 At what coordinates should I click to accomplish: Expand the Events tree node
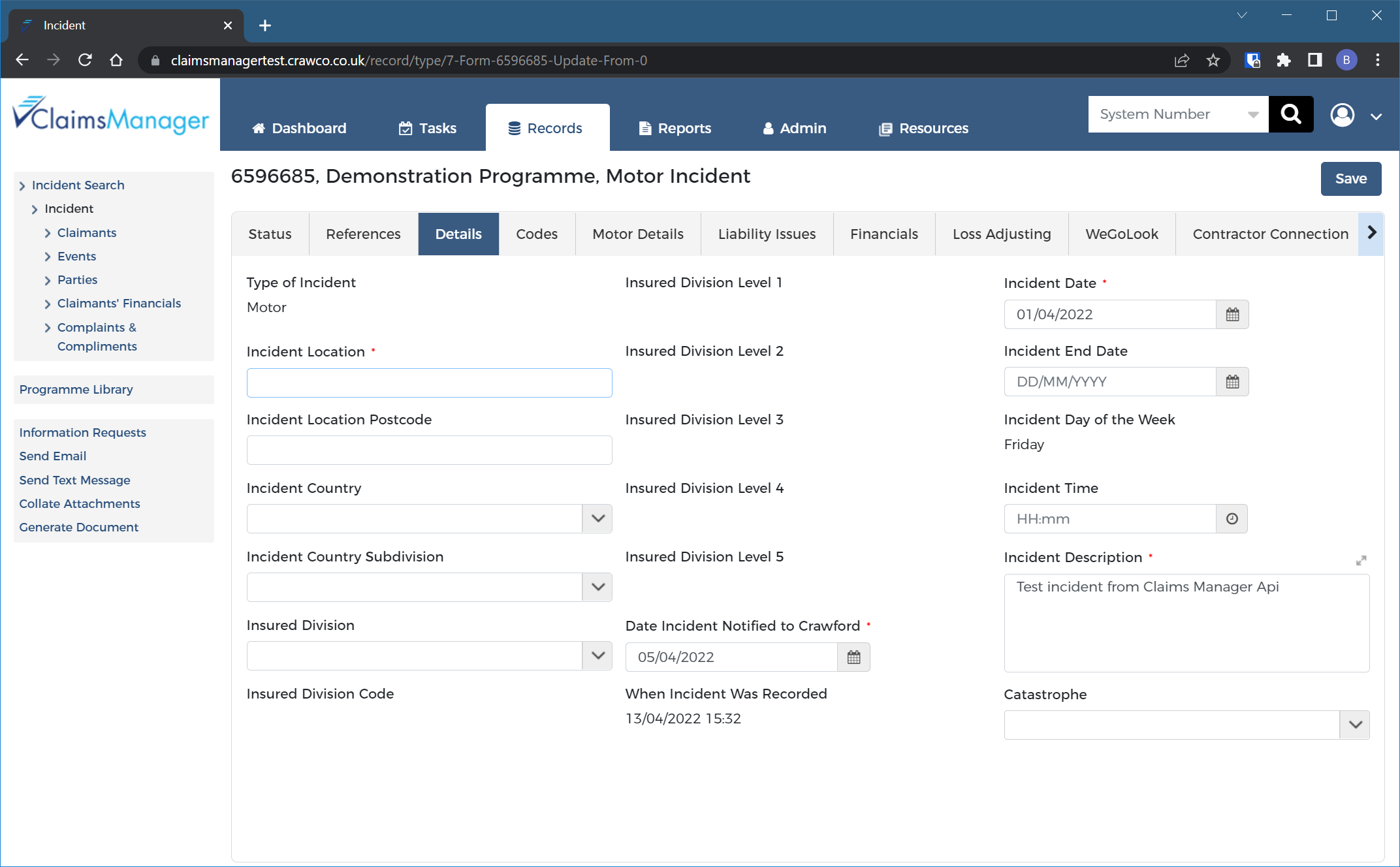point(48,257)
